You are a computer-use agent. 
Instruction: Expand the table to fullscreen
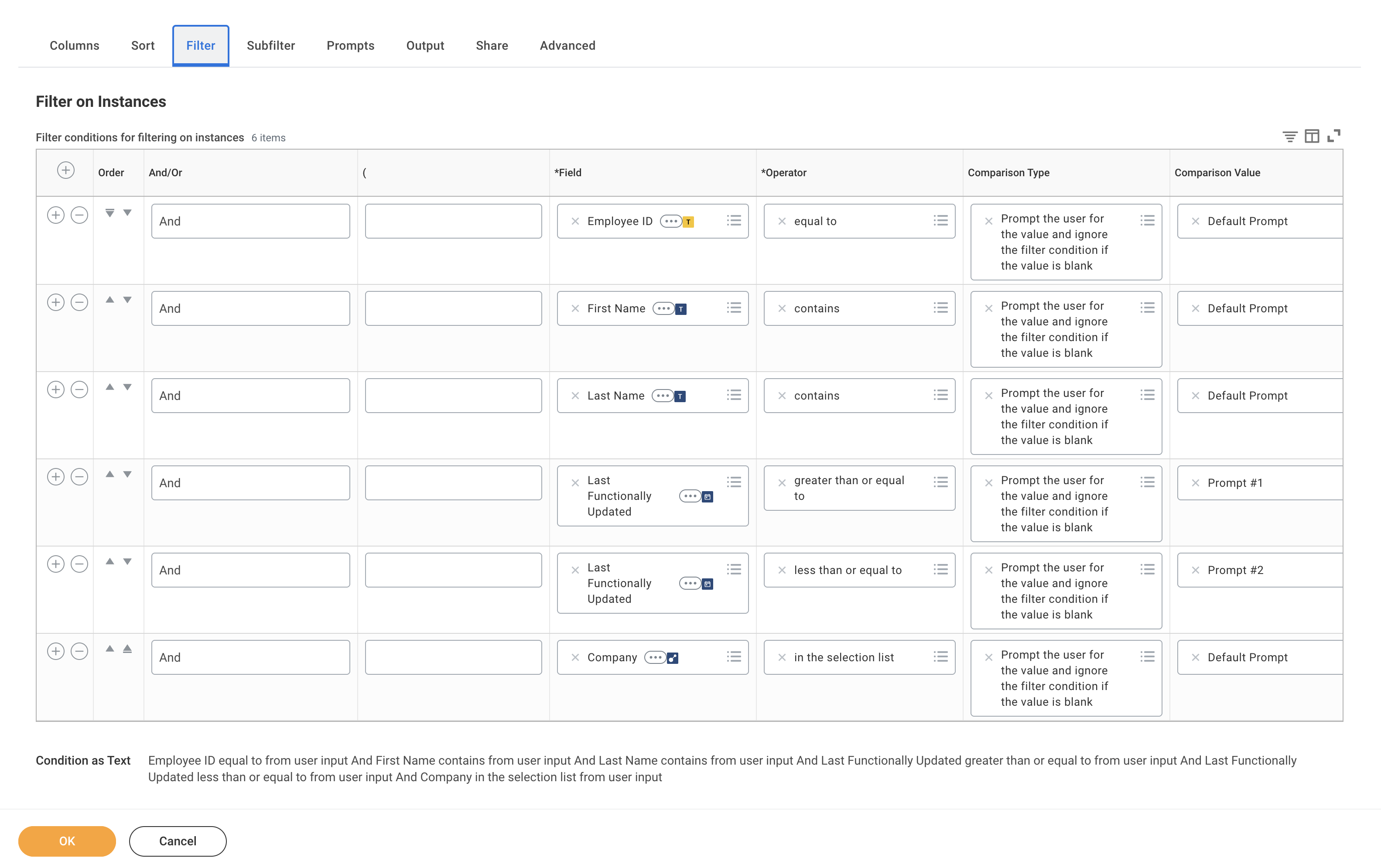[1333, 136]
